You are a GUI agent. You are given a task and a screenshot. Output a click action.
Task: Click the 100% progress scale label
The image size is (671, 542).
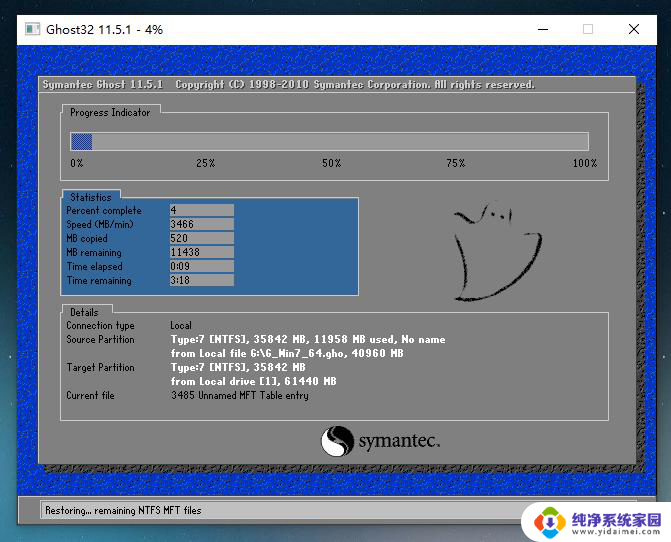coord(585,163)
